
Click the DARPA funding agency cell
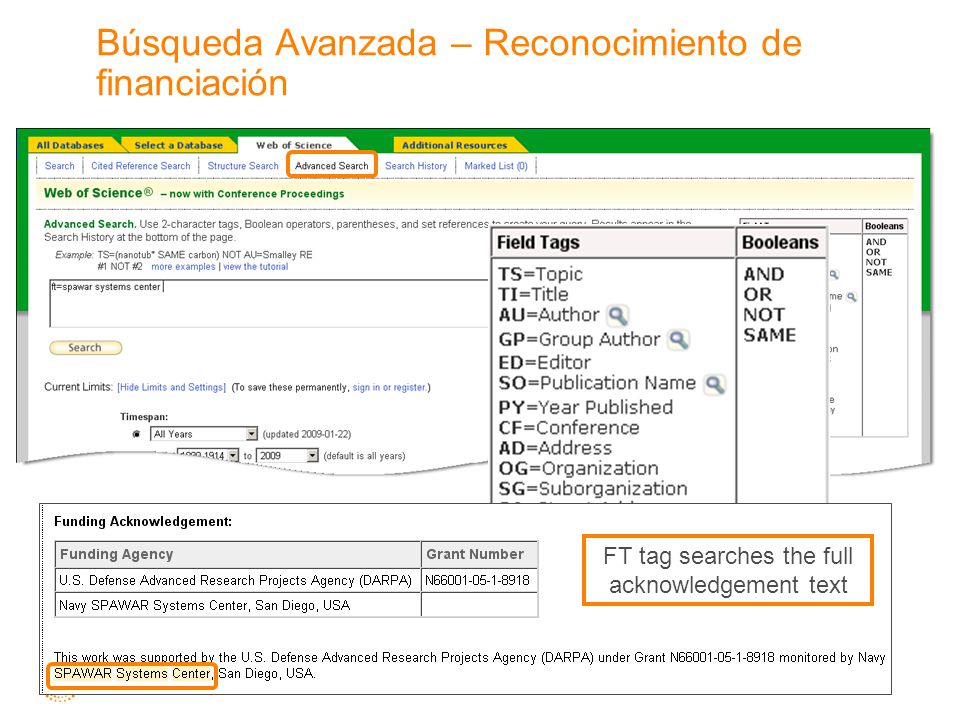[x=238, y=580]
